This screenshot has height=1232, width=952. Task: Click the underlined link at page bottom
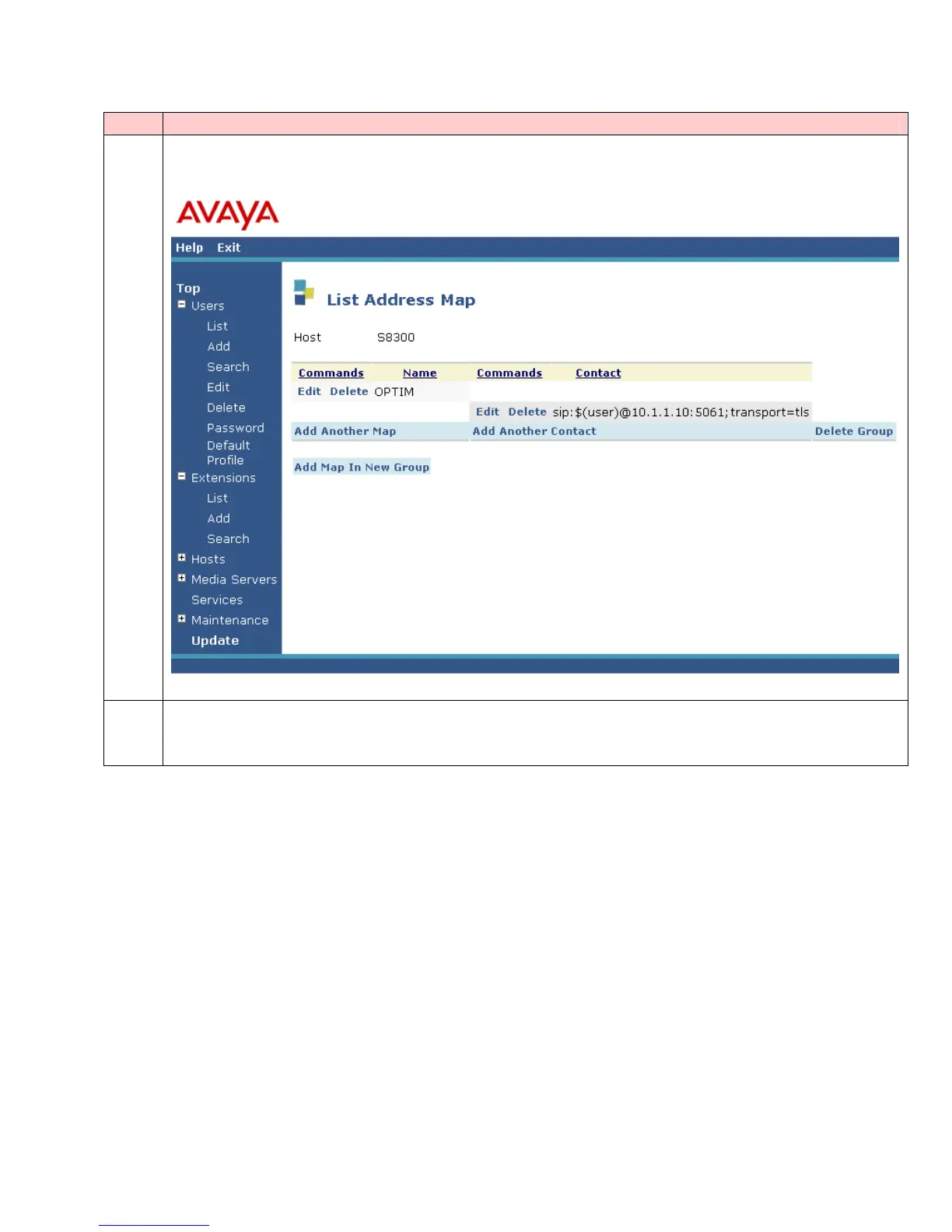click(x=154, y=1223)
